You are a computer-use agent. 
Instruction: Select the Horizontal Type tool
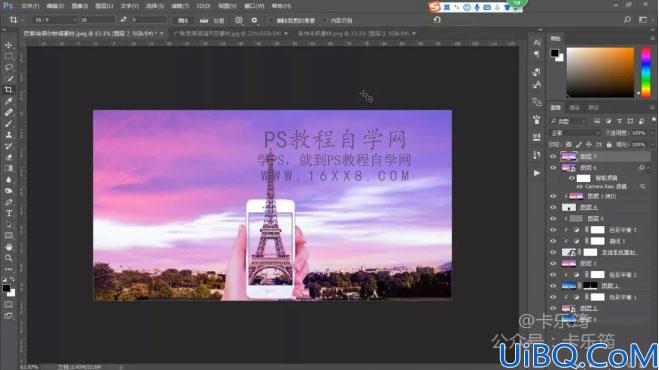[8, 214]
